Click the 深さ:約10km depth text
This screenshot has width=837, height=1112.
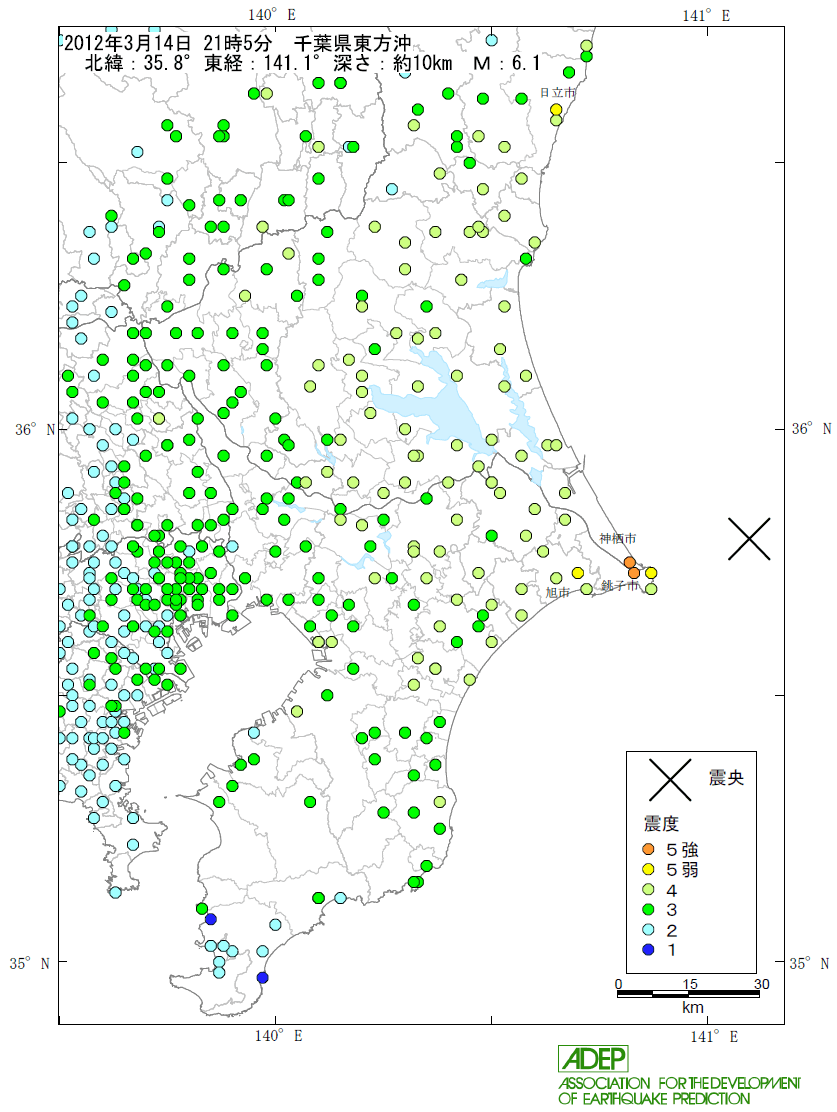[393, 63]
